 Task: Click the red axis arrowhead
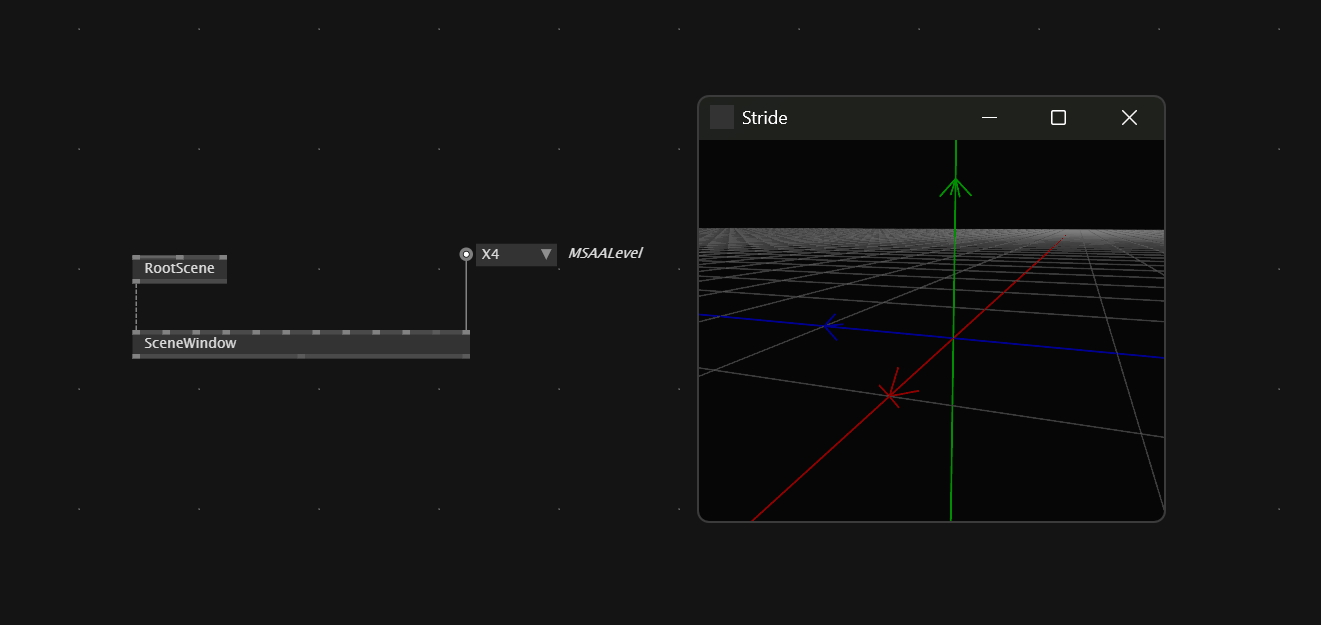click(890, 393)
